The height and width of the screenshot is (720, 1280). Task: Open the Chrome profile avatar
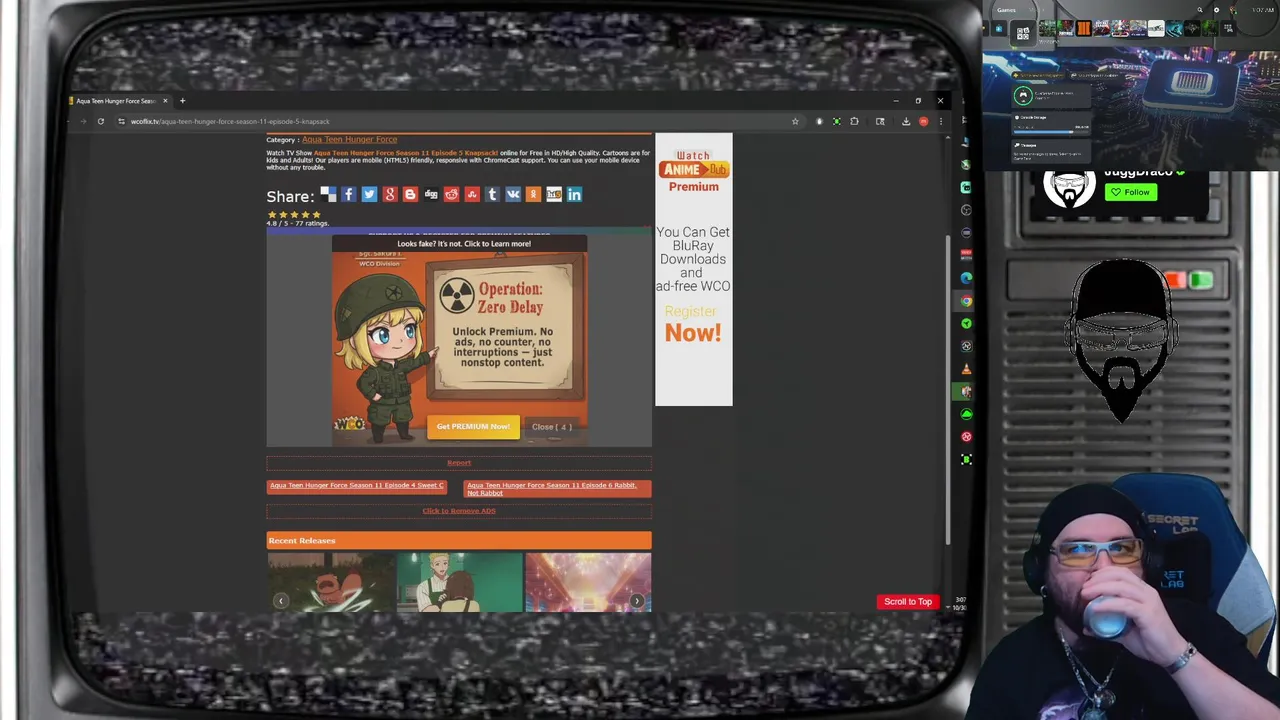(x=924, y=121)
